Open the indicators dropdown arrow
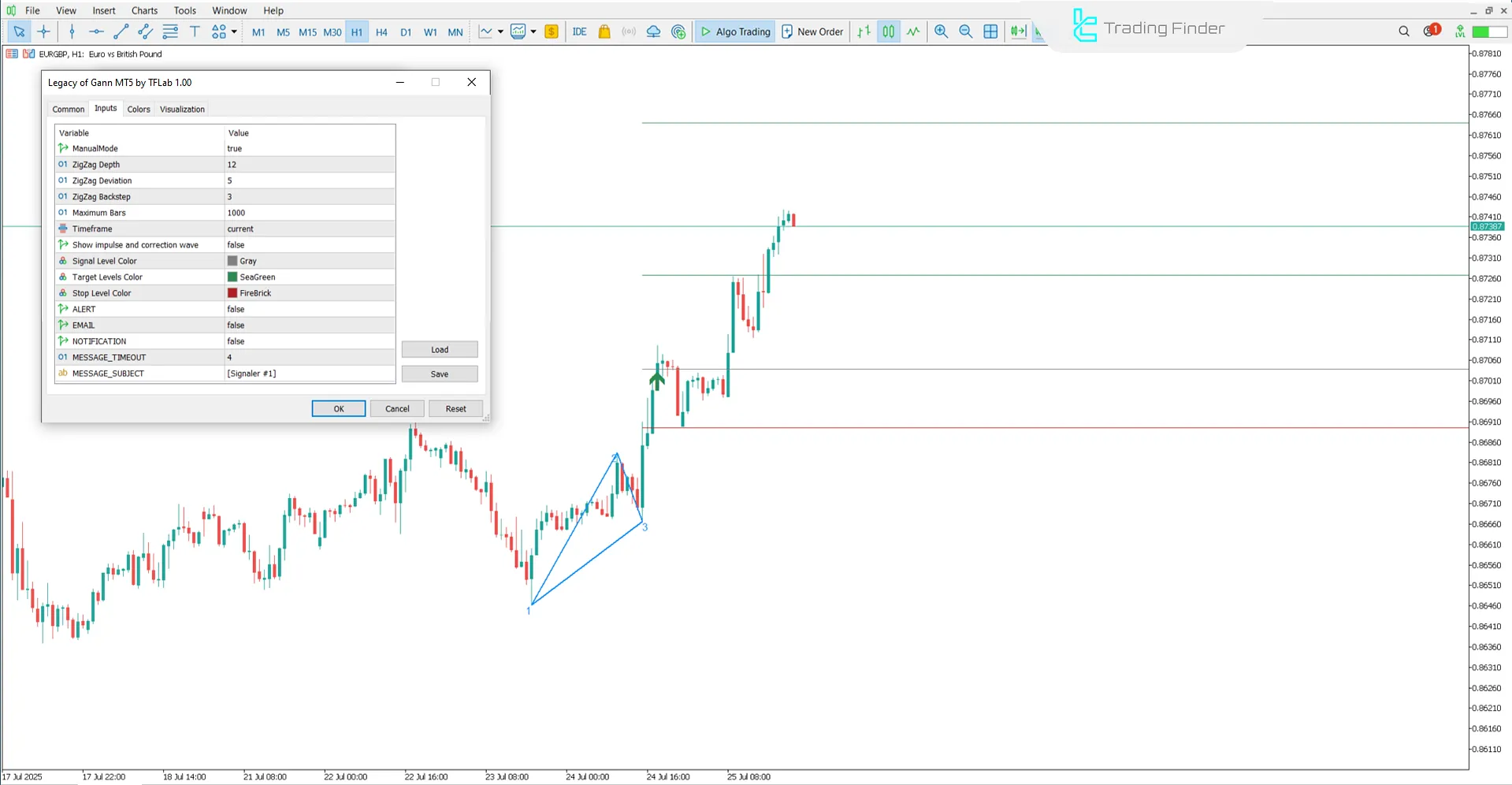 tap(500, 32)
